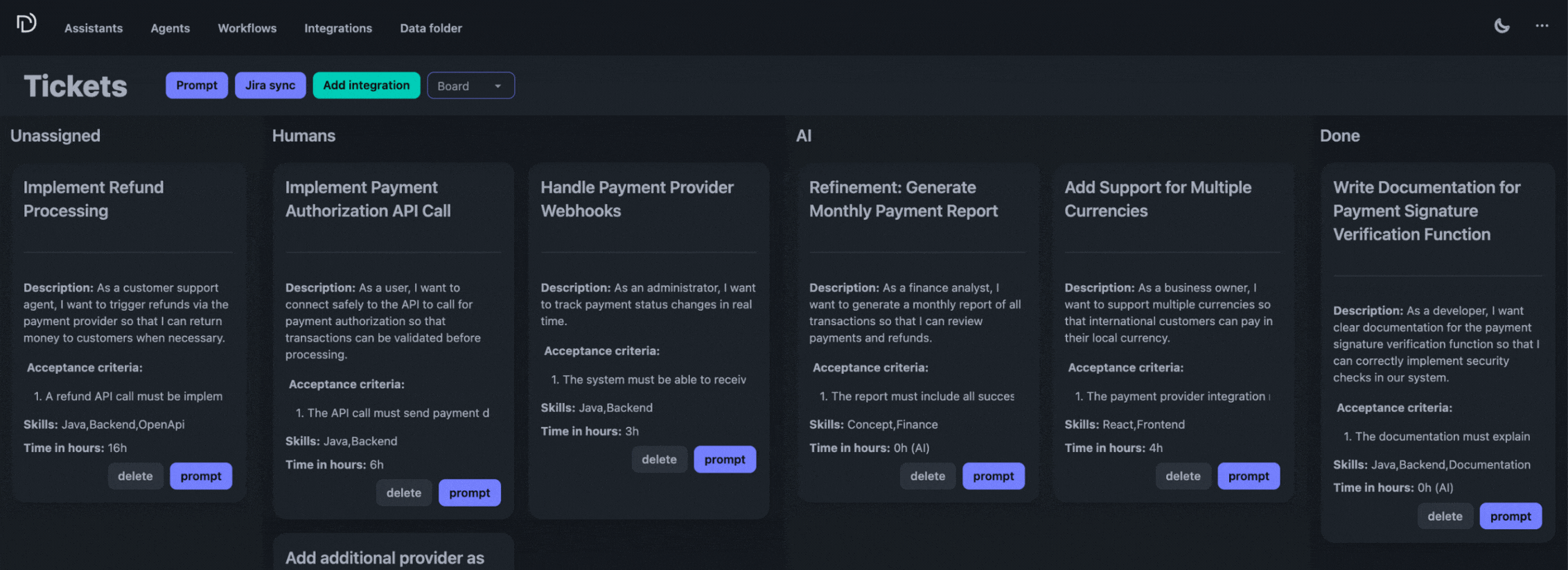The height and width of the screenshot is (570, 1568).
Task: Click the Add integration button
Action: [366, 85]
